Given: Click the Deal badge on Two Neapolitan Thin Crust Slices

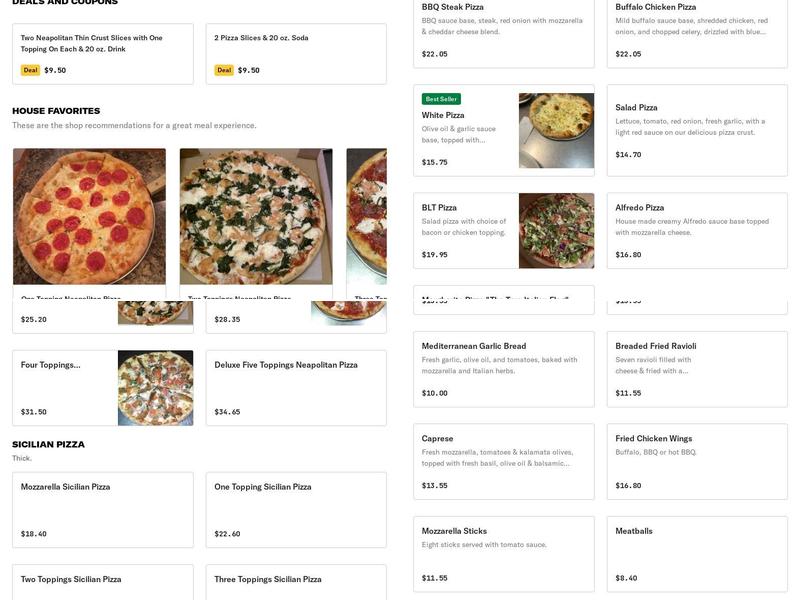Looking at the screenshot, I should click(x=31, y=70).
